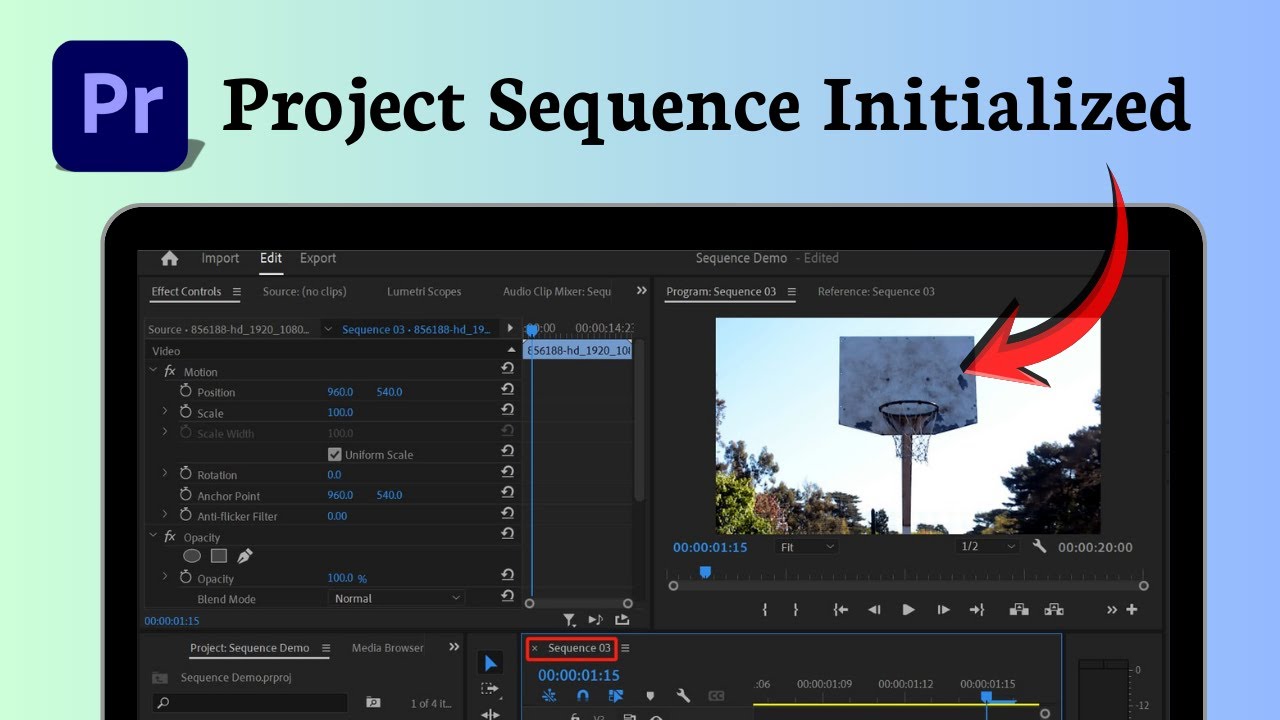Open Program monitor wrench settings
Image resolution: width=1280 pixels, height=720 pixels.
1039,547
